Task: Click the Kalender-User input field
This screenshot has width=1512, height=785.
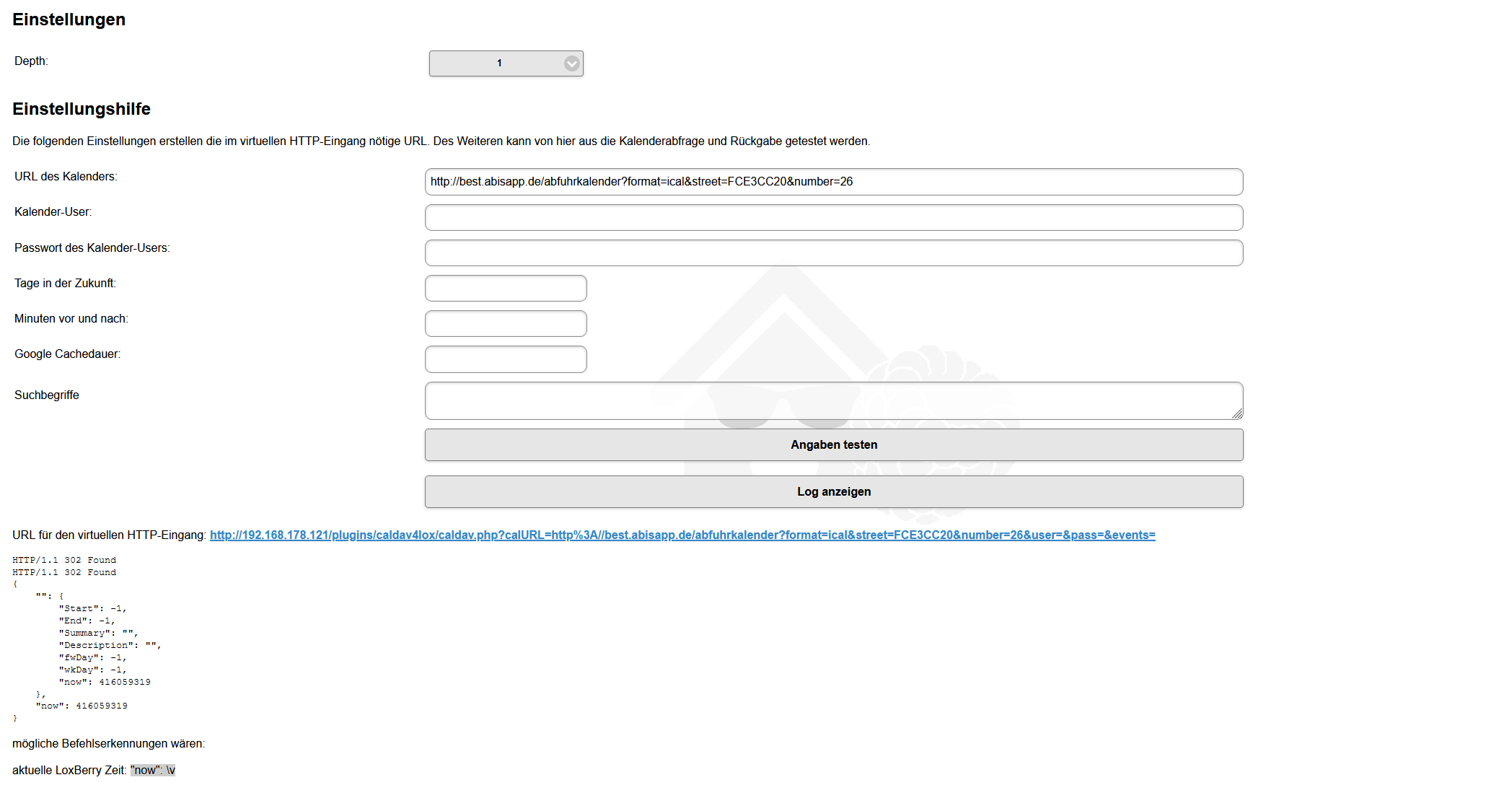Action: (833, 217)
